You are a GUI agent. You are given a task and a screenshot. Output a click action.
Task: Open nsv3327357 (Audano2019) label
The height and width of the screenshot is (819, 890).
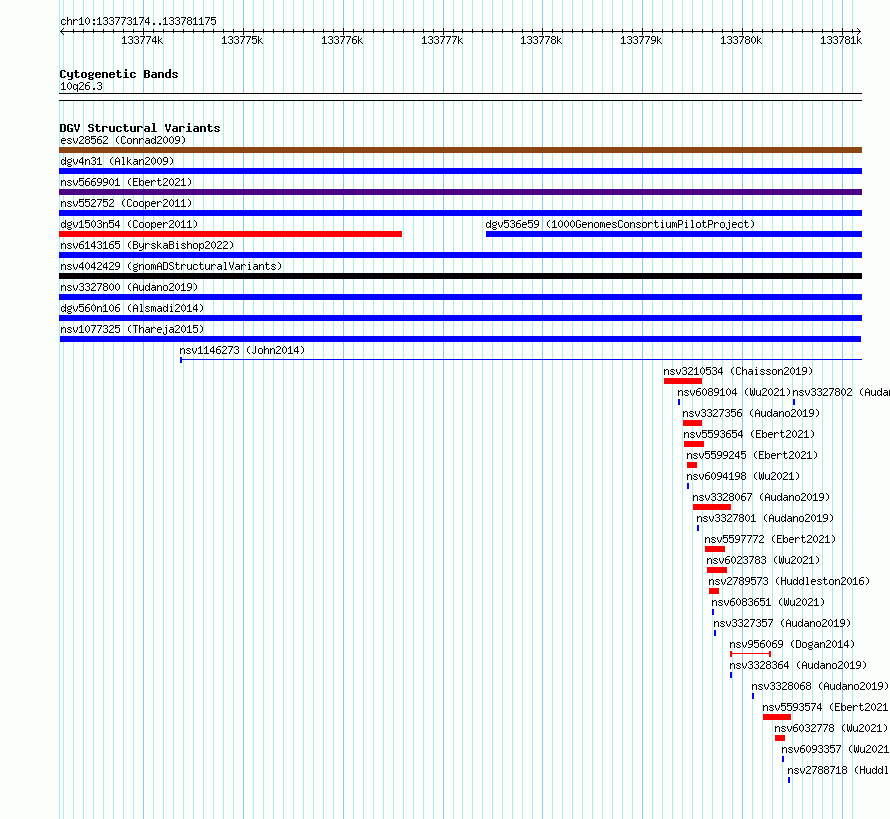(x=782, y=623)
